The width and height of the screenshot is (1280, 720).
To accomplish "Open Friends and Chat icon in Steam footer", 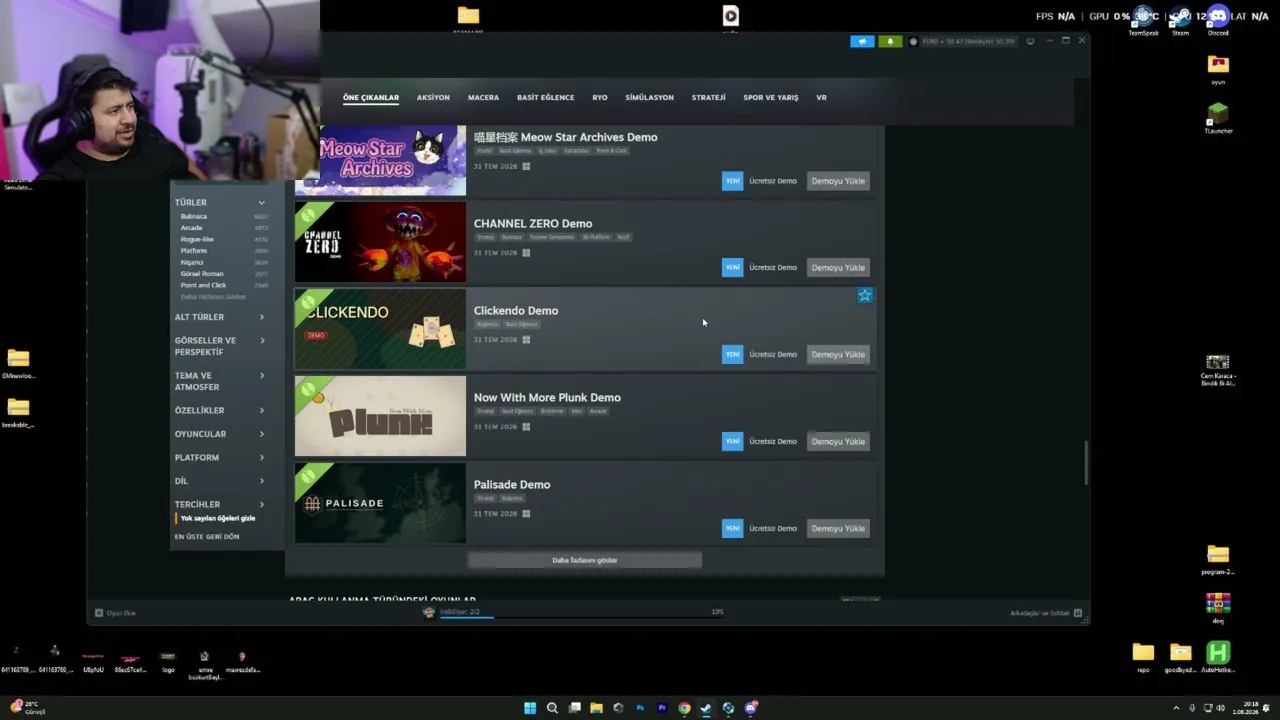I will click(1078, 613).
